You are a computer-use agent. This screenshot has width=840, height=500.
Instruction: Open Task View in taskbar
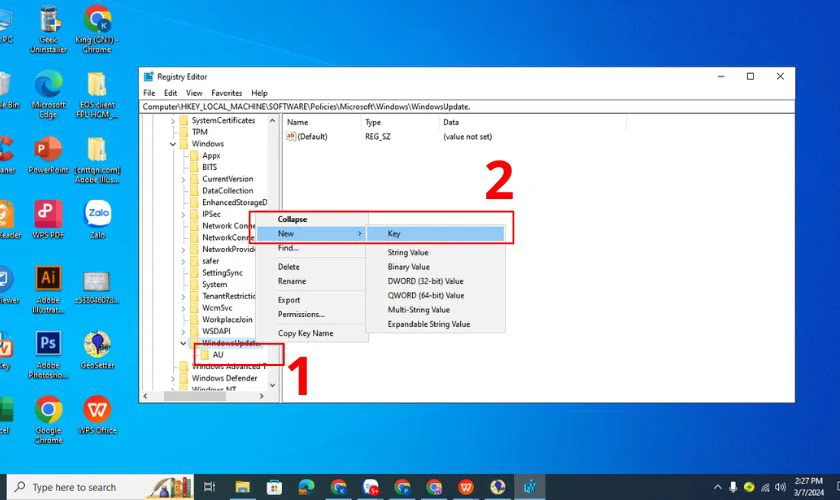point(209,487)
